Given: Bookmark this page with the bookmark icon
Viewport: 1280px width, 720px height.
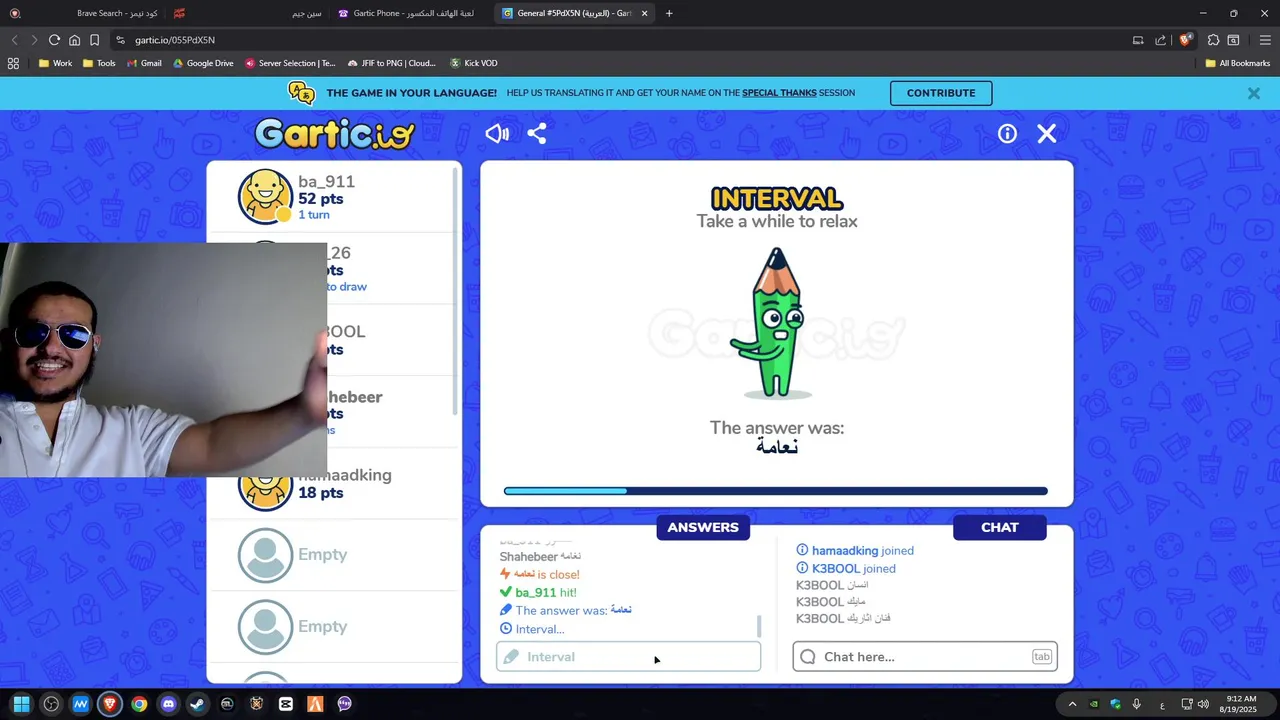Looking at the screenshot, I should point(94,40).
